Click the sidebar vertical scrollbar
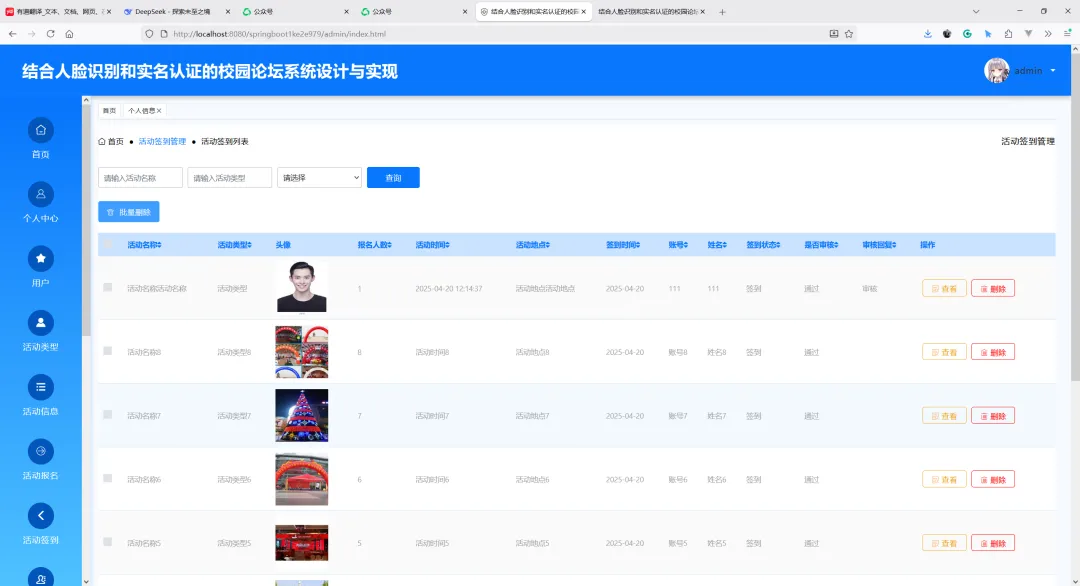 point(86,220)
